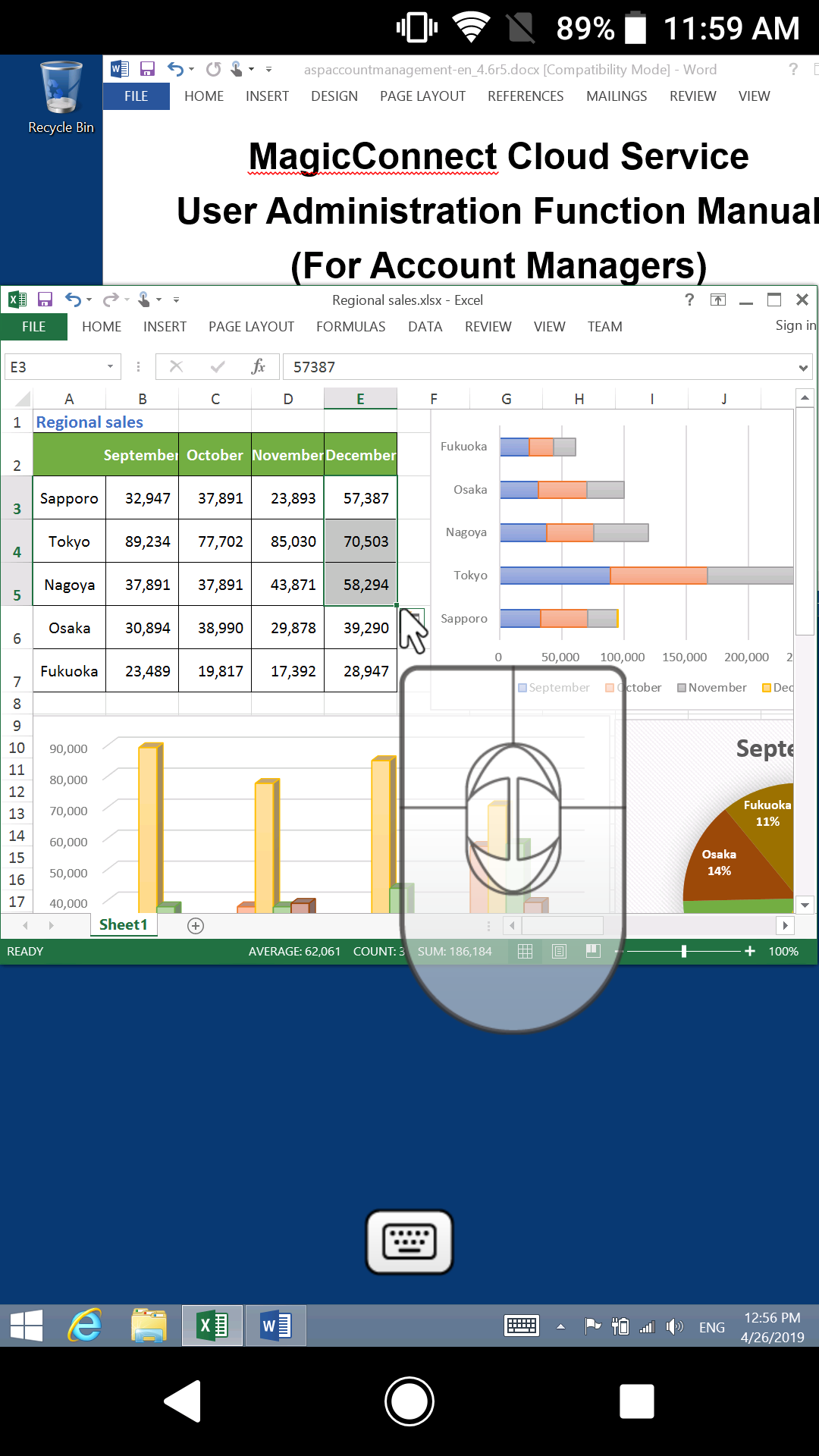
Task: Open the on-screen keyboard button
Action: (x=409, y=1242)
